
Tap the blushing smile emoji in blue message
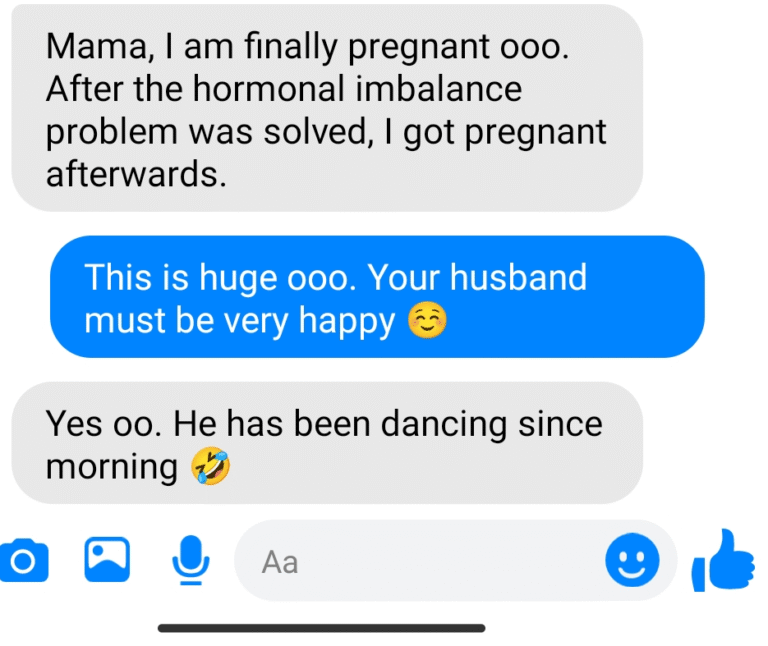[427, 320]
